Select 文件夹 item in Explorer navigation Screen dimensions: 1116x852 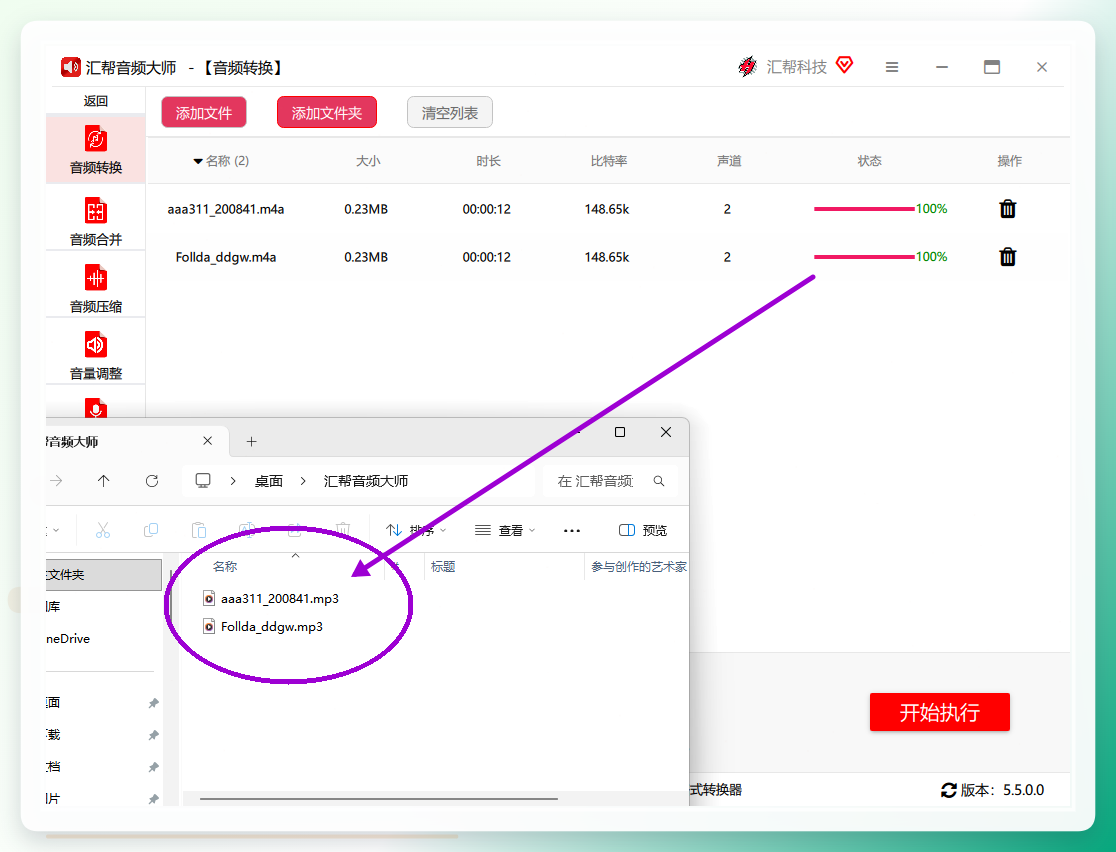104,574
